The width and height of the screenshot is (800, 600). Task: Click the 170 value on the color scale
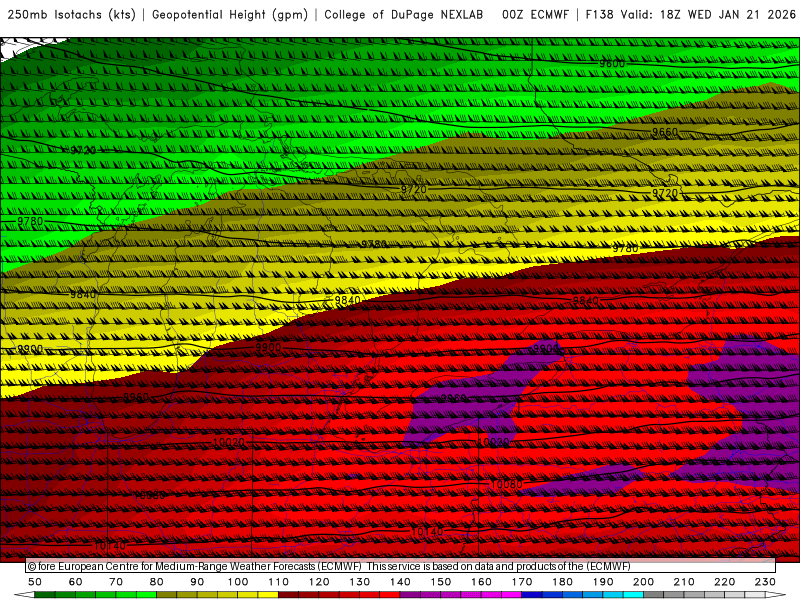point(522,582)
